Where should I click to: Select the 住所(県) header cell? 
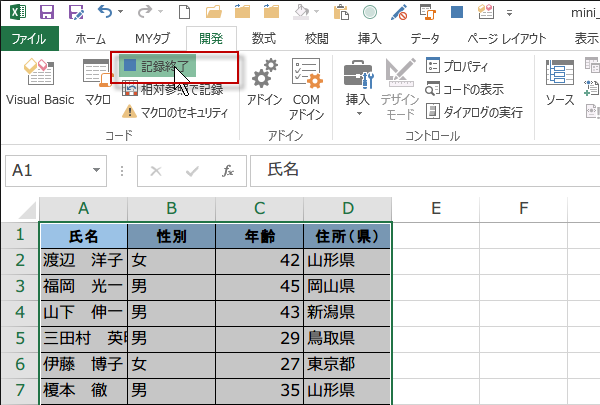347,236
